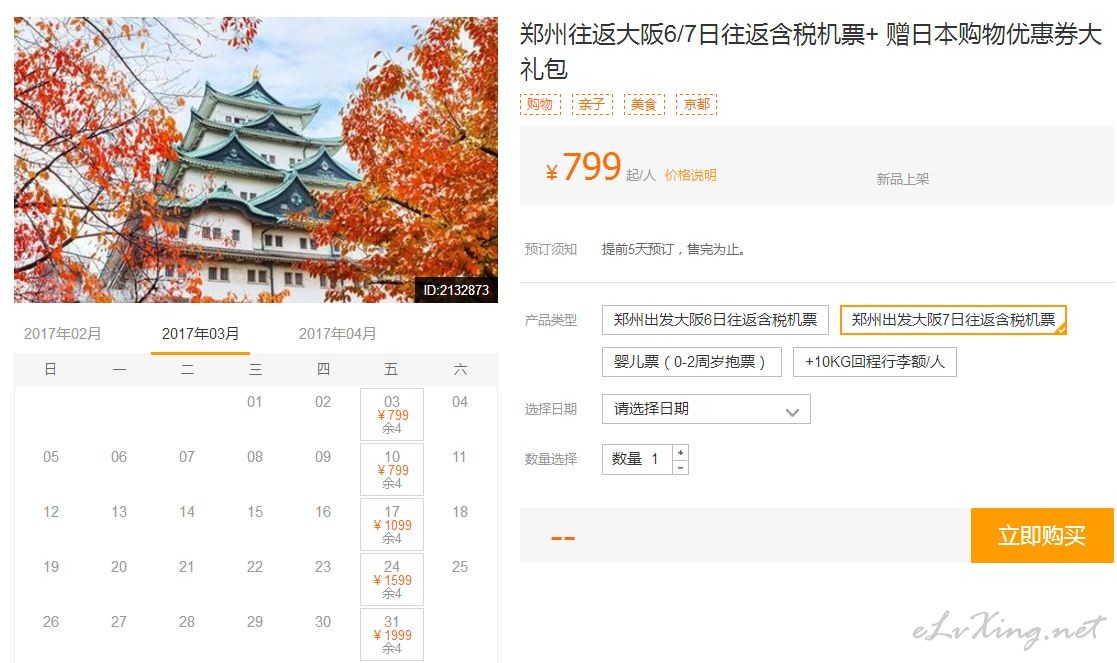Decrease quantity with the minus stepper
Screen dimensions: 1117x663
(x=681, y=467)
